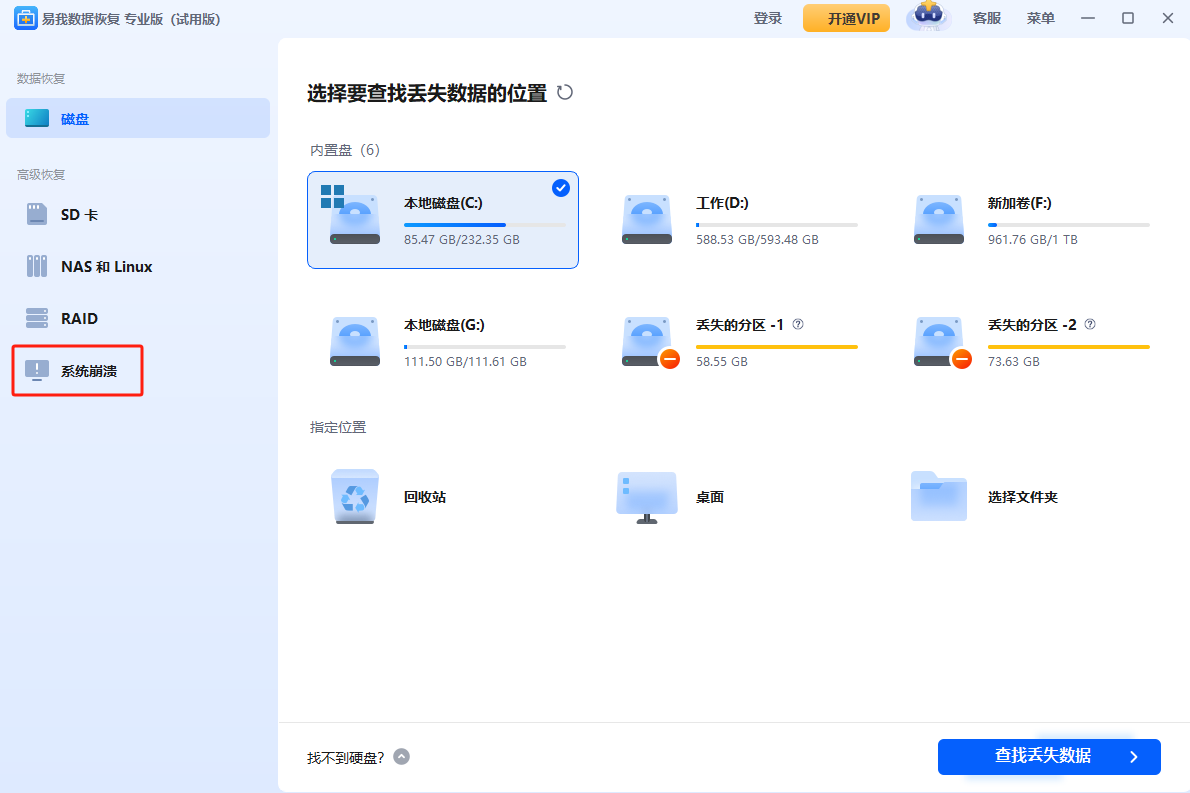Click the 工作(D:) usage bar

776,225
